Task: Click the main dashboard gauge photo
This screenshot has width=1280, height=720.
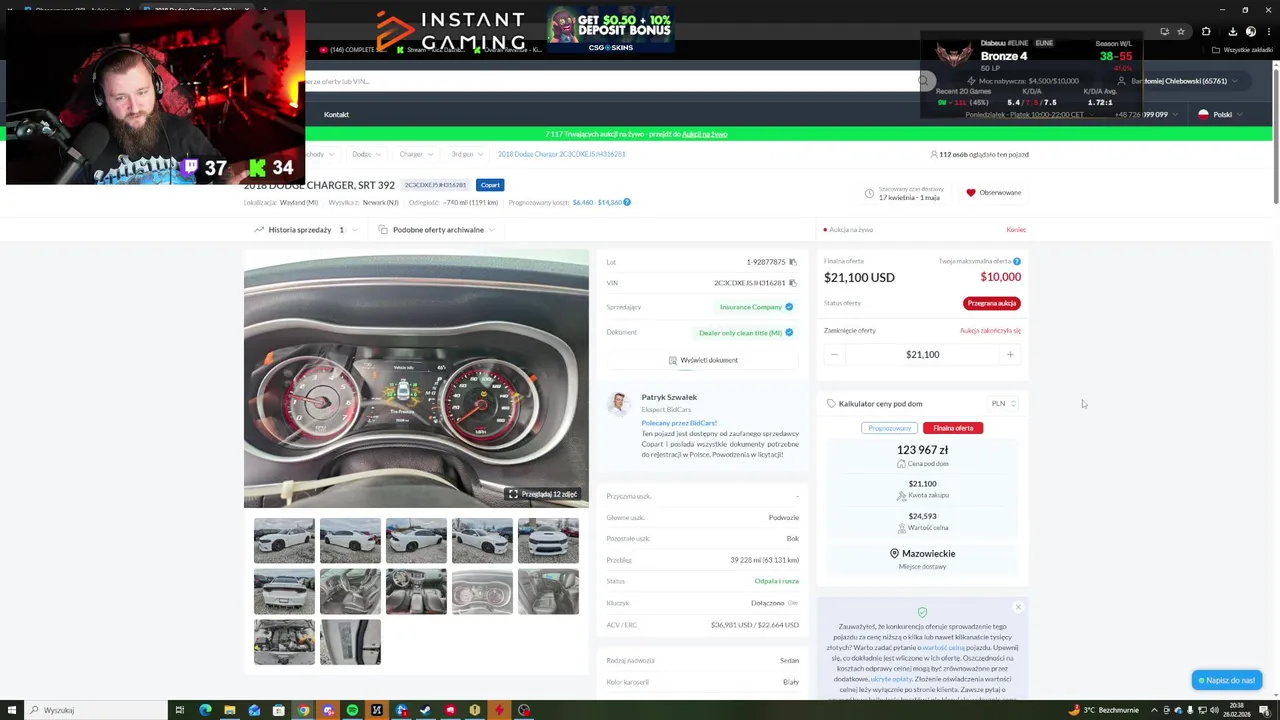Action: [416, 378]
